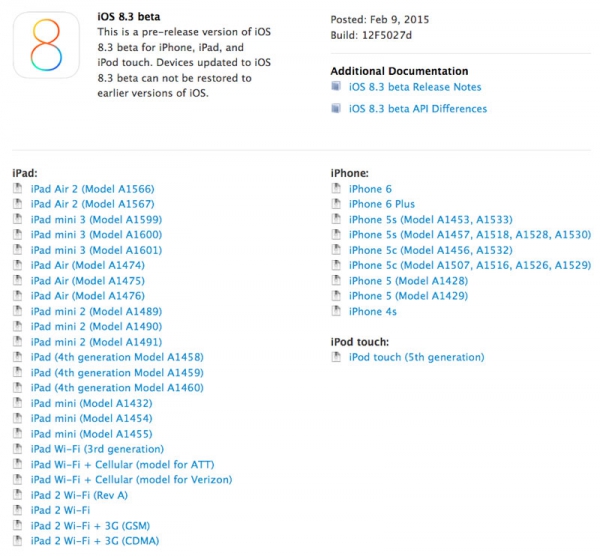Download the iPhone 6 firmware link
Image resolution: width=600 pixels, height=556 pixels.
click(x=370, y=189)
